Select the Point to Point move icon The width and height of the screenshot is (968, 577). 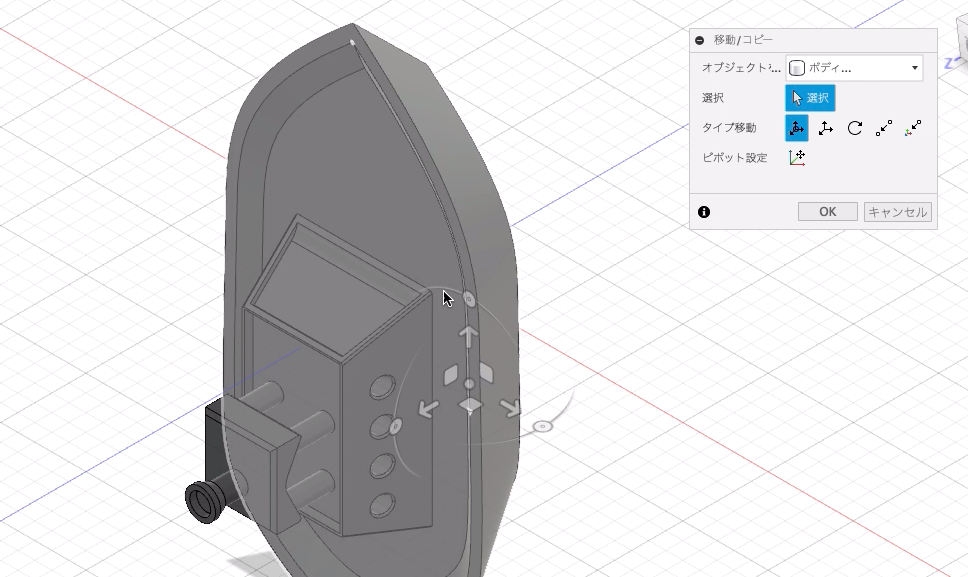884,128
